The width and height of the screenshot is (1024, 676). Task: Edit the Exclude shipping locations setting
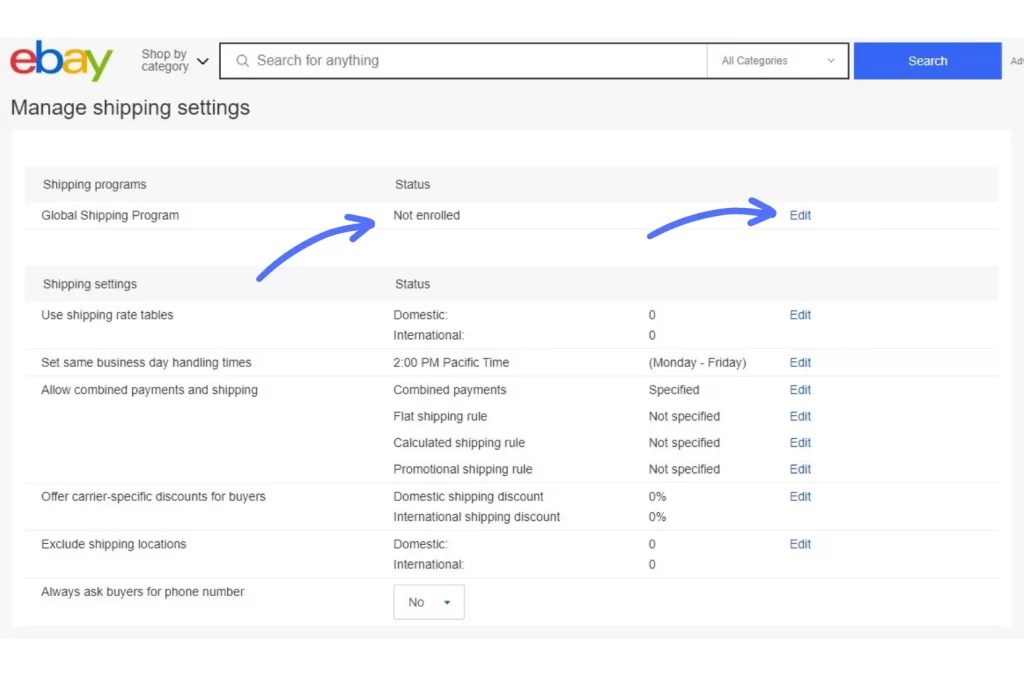point(799,543)
